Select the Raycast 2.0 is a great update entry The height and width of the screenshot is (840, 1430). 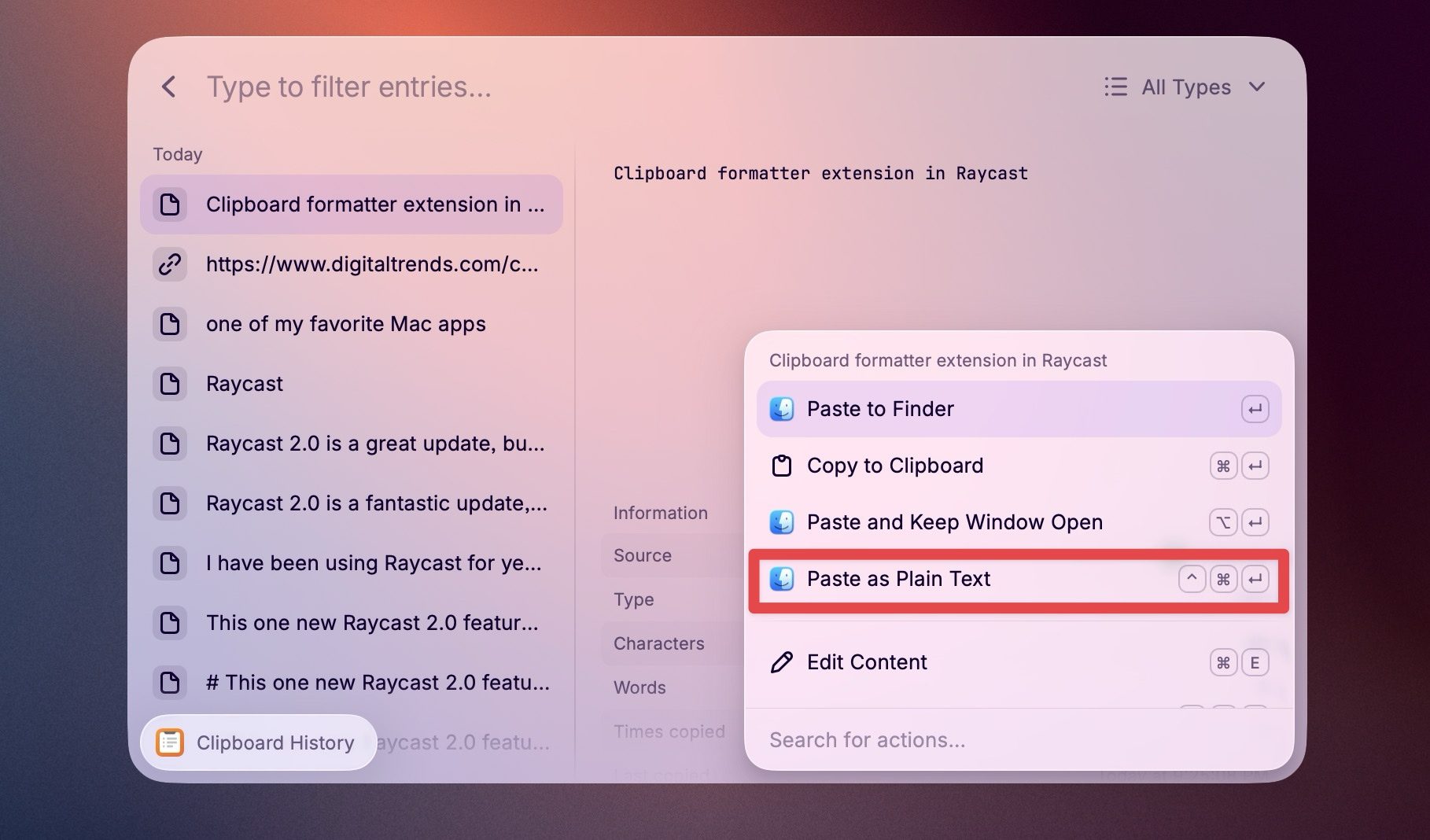click(x=352, y=444)
